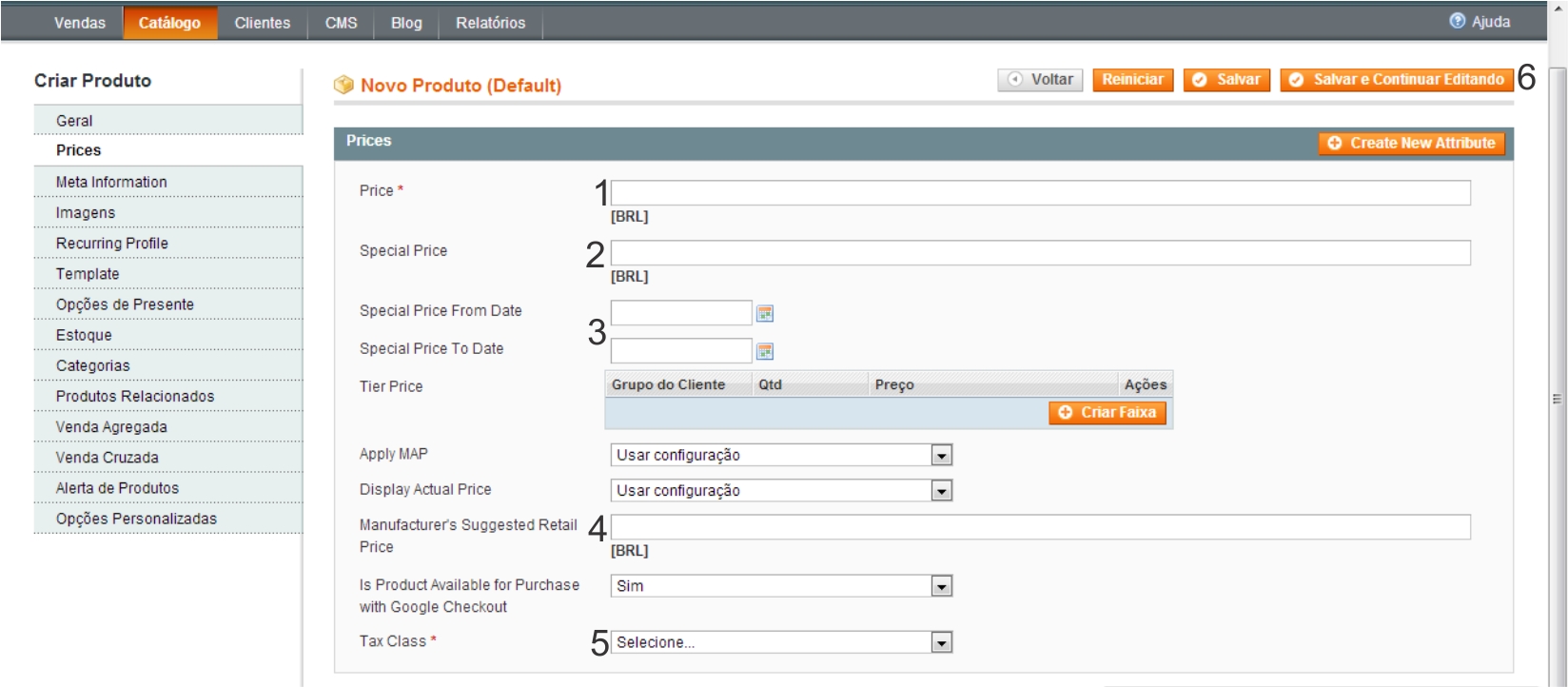This screenshot has height=687, width=1568.
Task: Open the Relatórios menu
Action: (490, 23)
